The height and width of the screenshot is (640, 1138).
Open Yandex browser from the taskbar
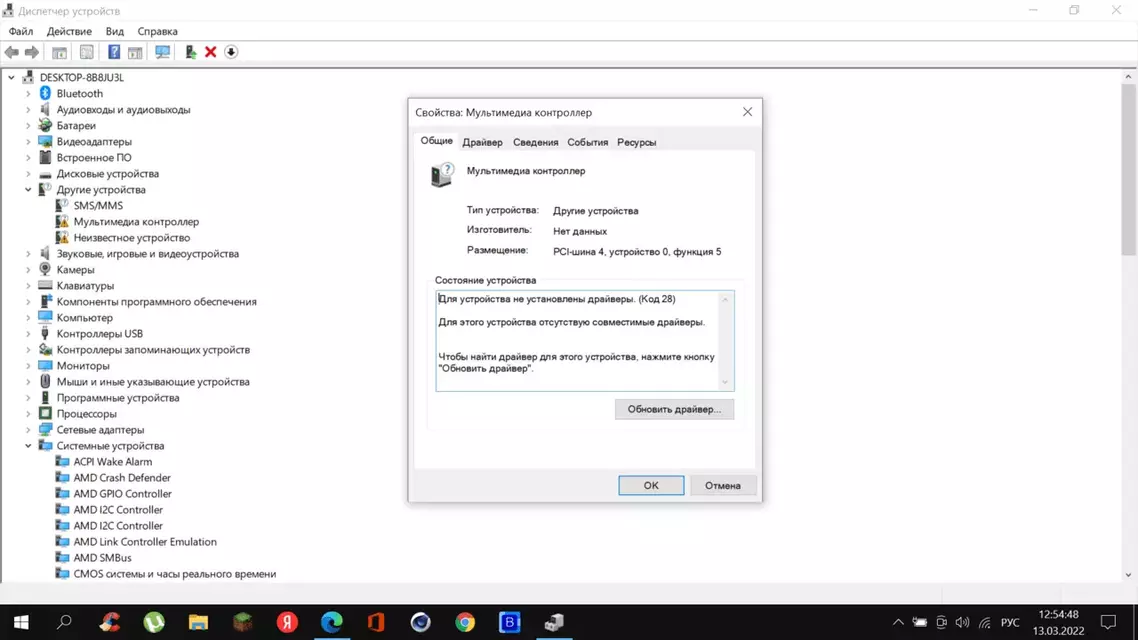[x=287, y=622]
